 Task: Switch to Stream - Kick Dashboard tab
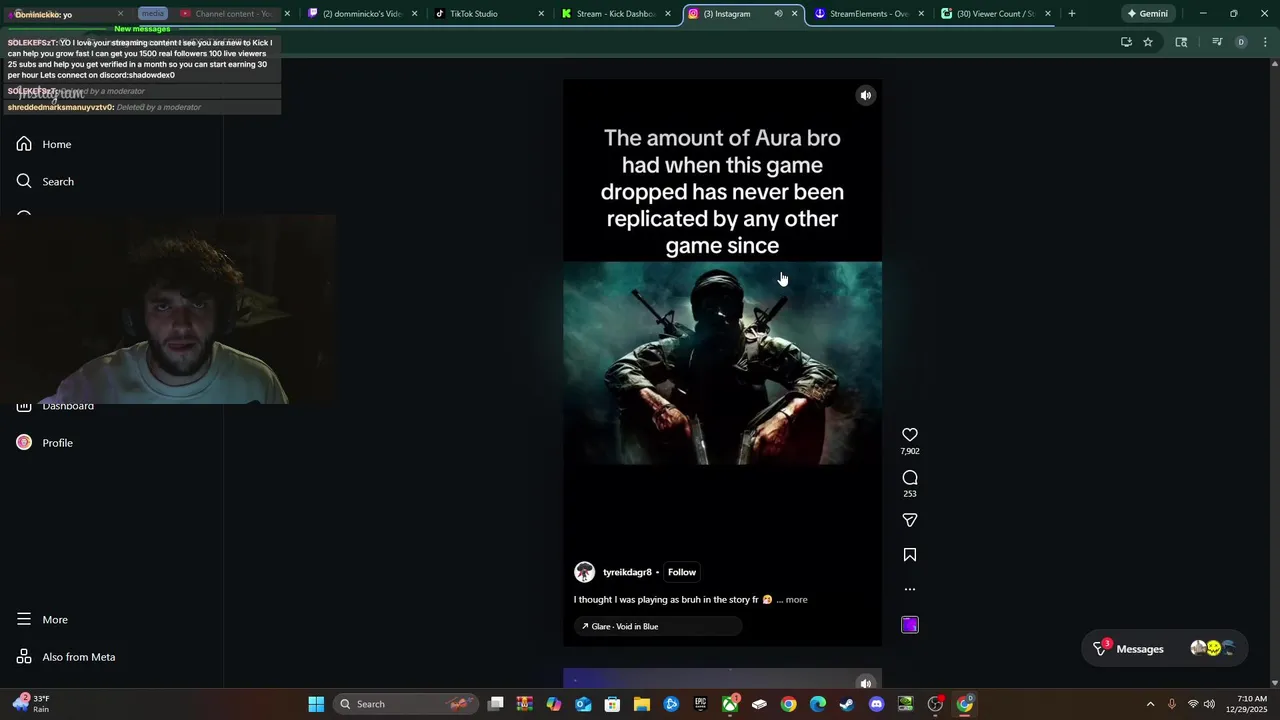click(x=617, y=14)
